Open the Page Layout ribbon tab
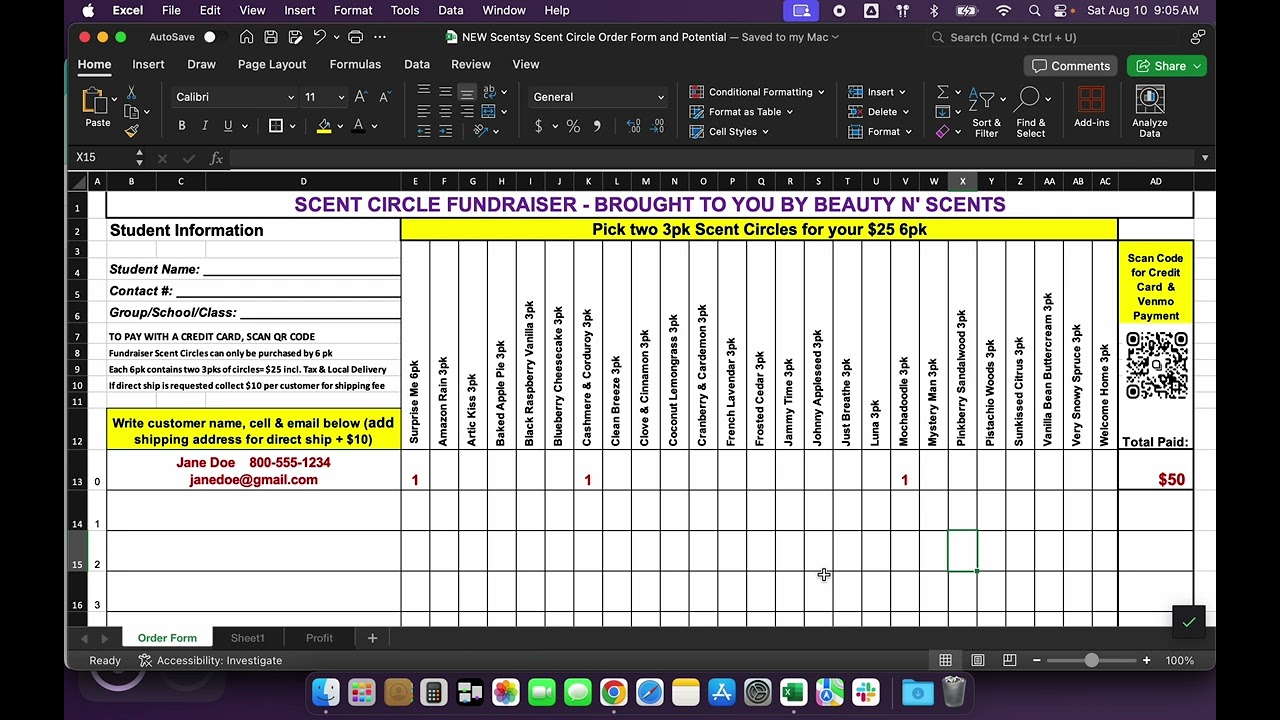The width and height of the screenshot is (1280, 720). tap(272, 64)
